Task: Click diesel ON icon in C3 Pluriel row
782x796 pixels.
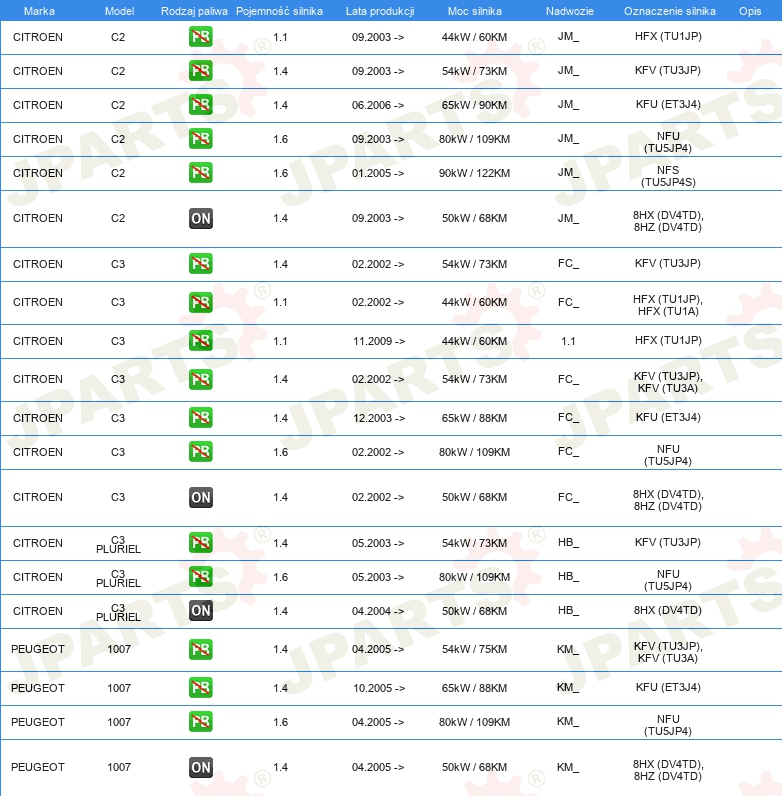Action: coord(201,611)
